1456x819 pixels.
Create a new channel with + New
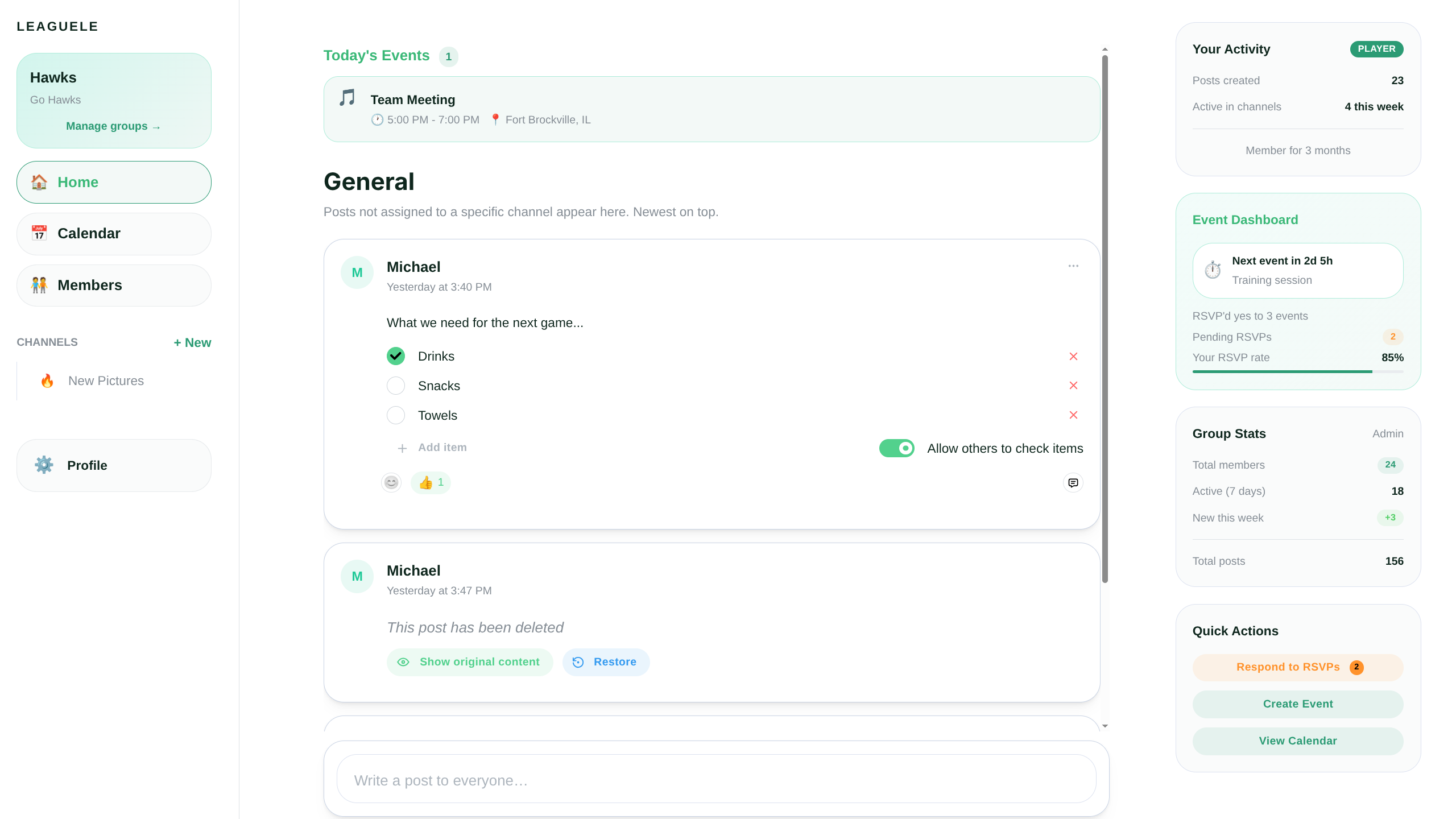(192, 342)
